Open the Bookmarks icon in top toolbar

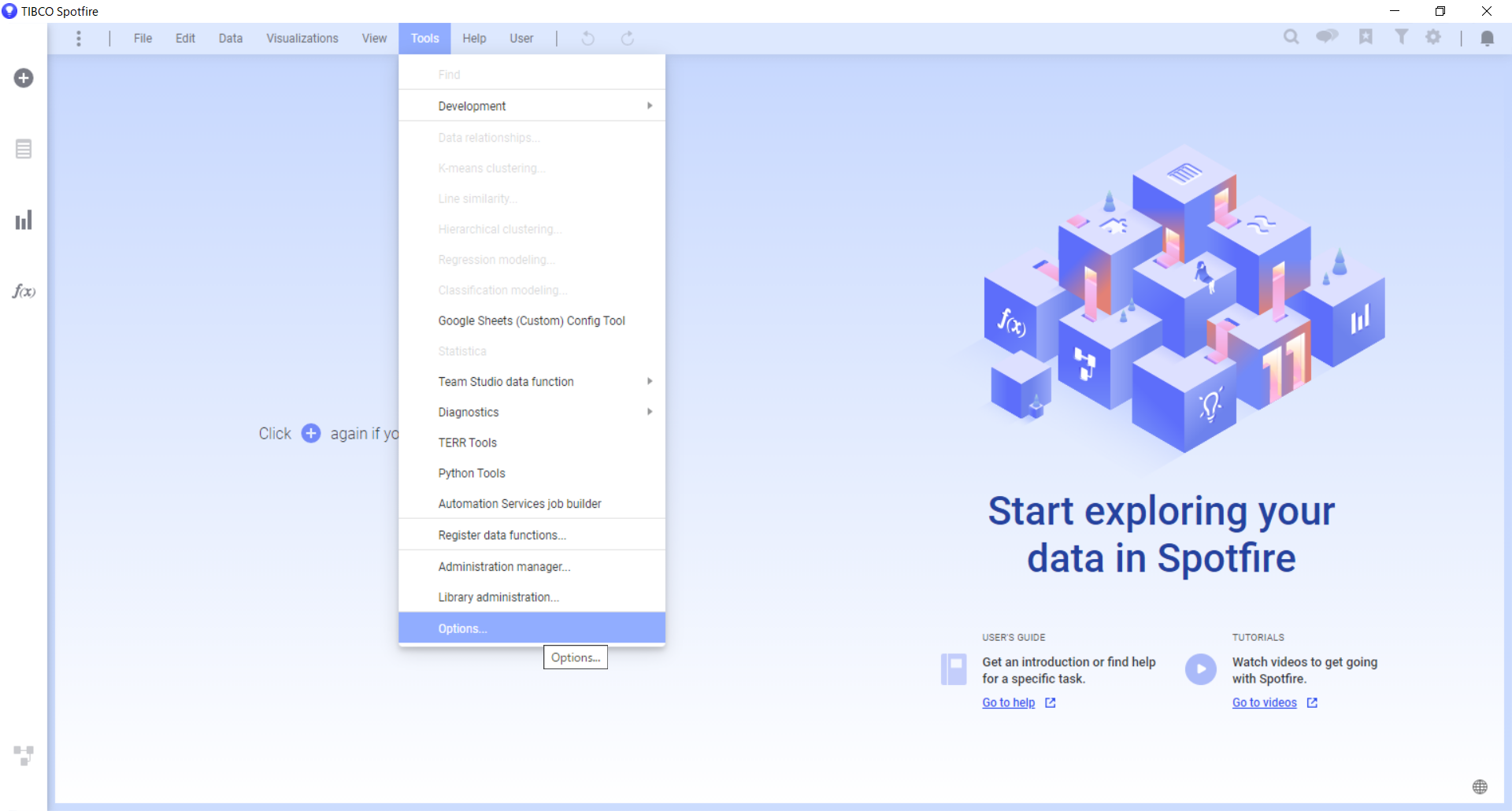point(1366,37)
